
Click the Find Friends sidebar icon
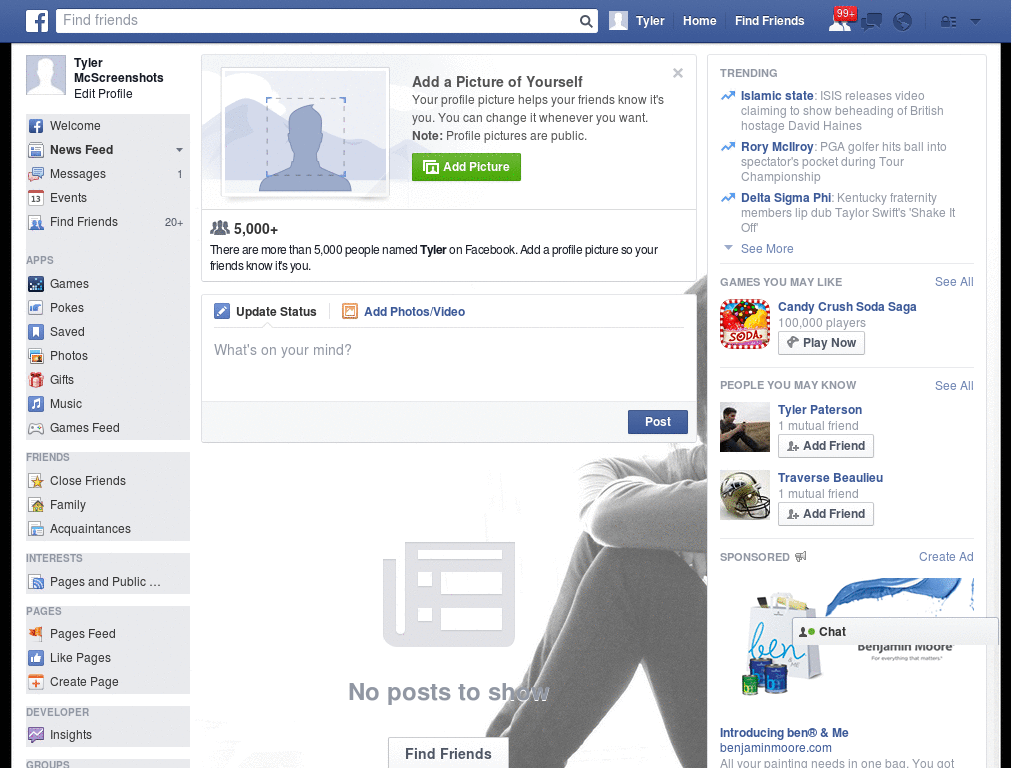tap(36, 222)
